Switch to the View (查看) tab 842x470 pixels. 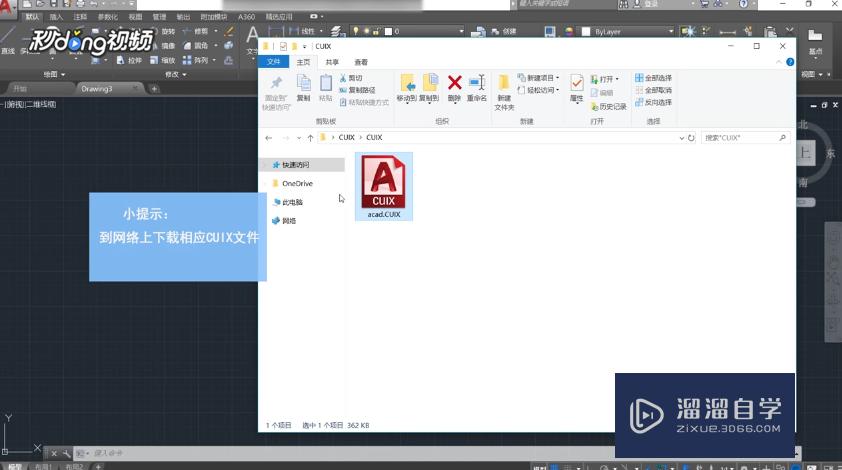(361, 62)
